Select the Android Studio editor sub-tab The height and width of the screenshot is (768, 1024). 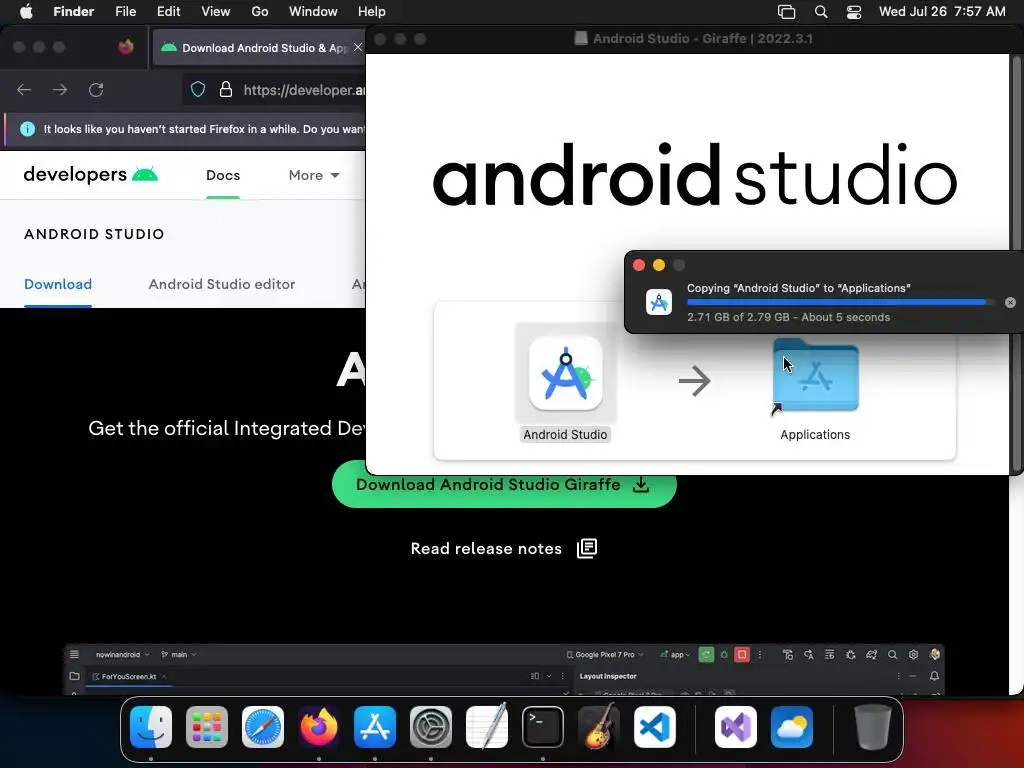tap(222, 284)
